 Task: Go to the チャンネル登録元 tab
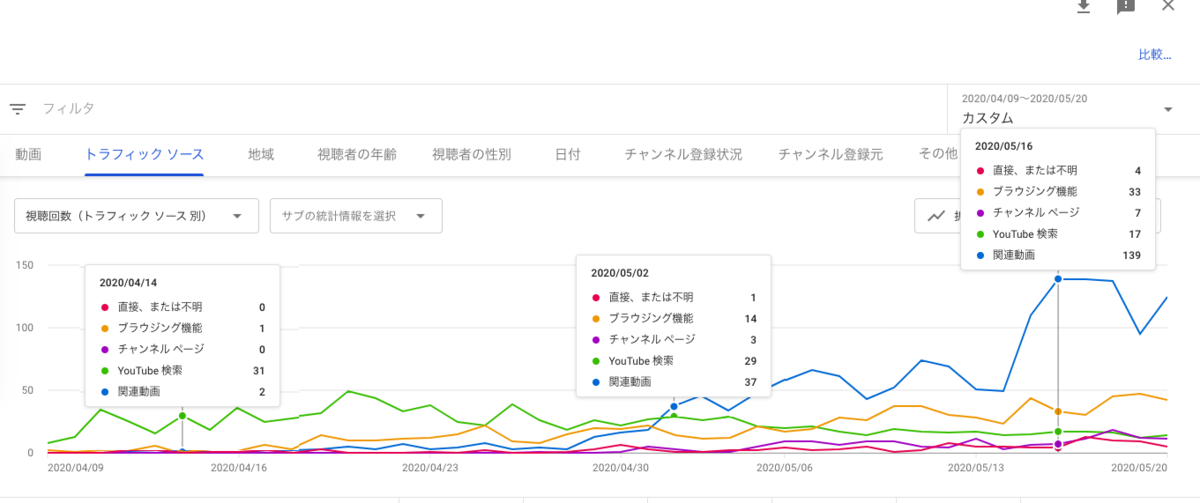point(831,155)
